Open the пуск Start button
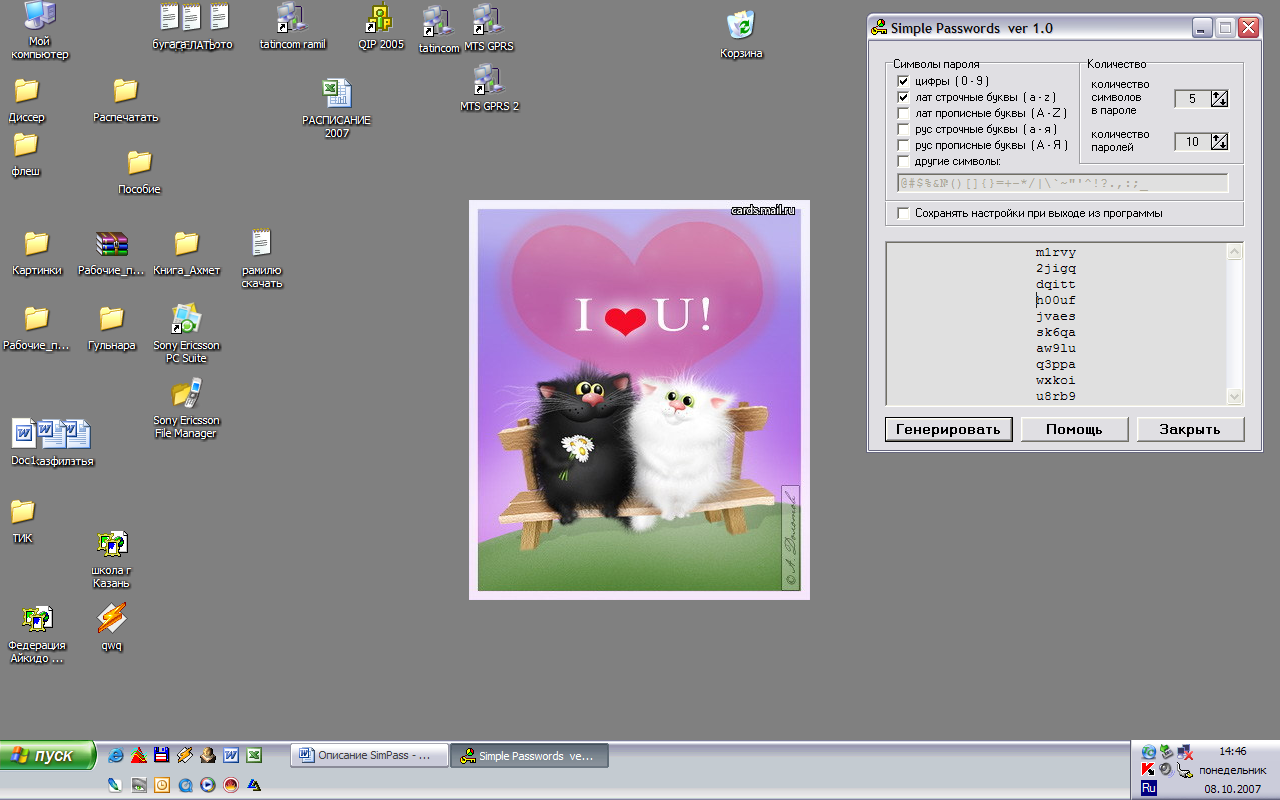Screen dimensions: 1280x800 (x=48, y=755)
